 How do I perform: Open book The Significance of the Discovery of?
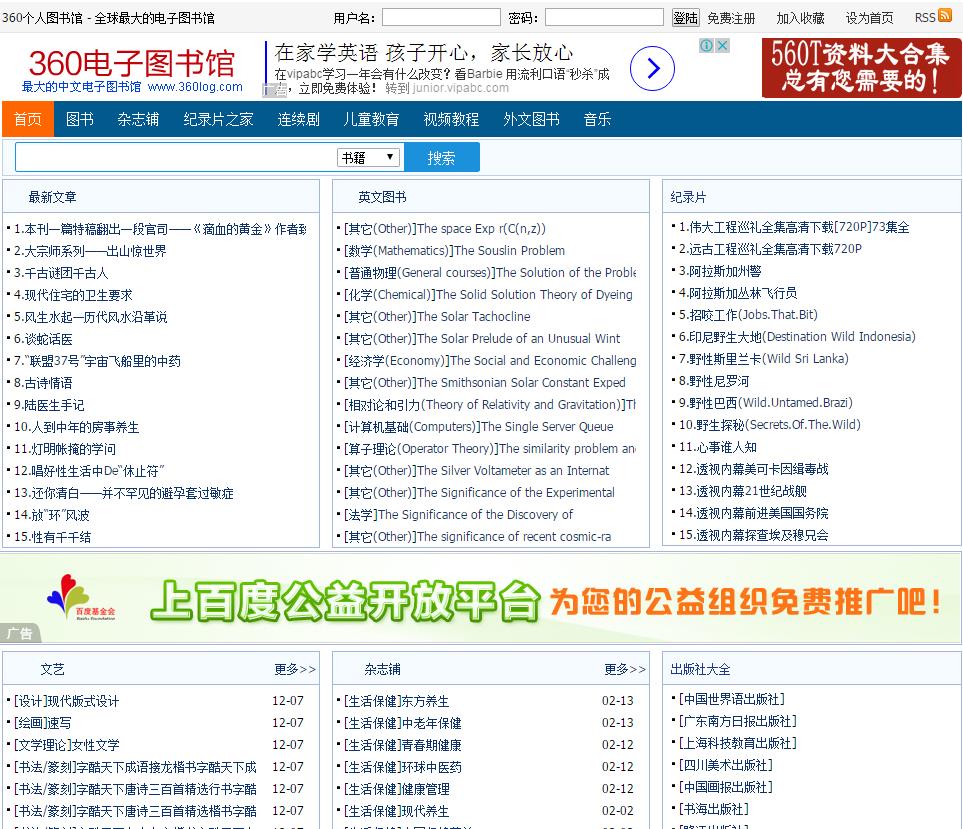(458, 515)
